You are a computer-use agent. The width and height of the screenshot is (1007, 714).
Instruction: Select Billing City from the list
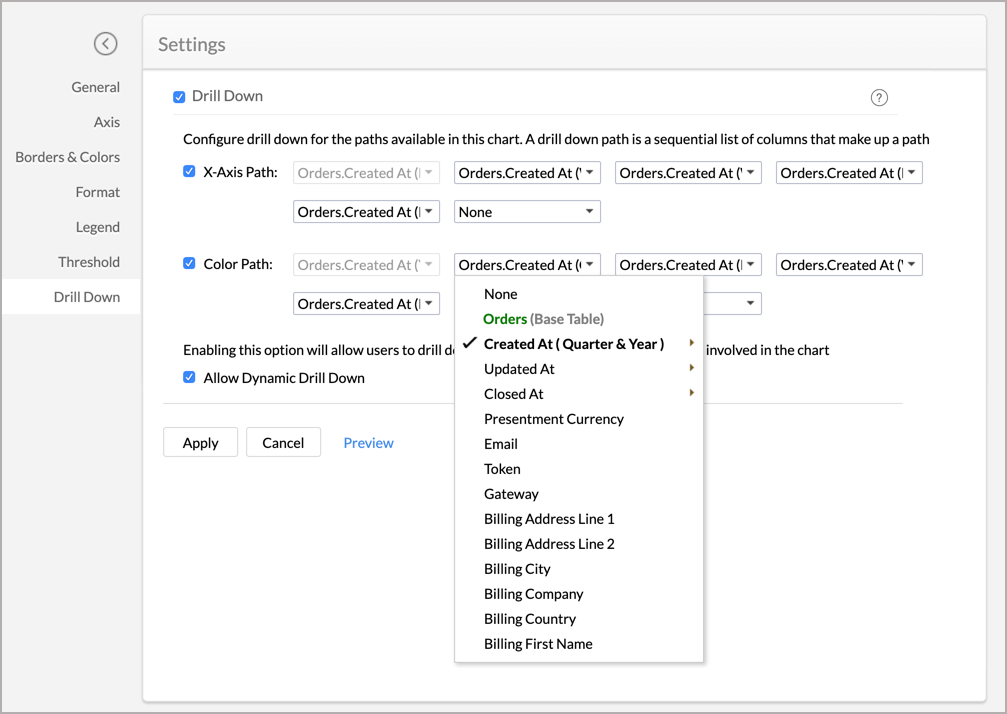pos(517,569)
